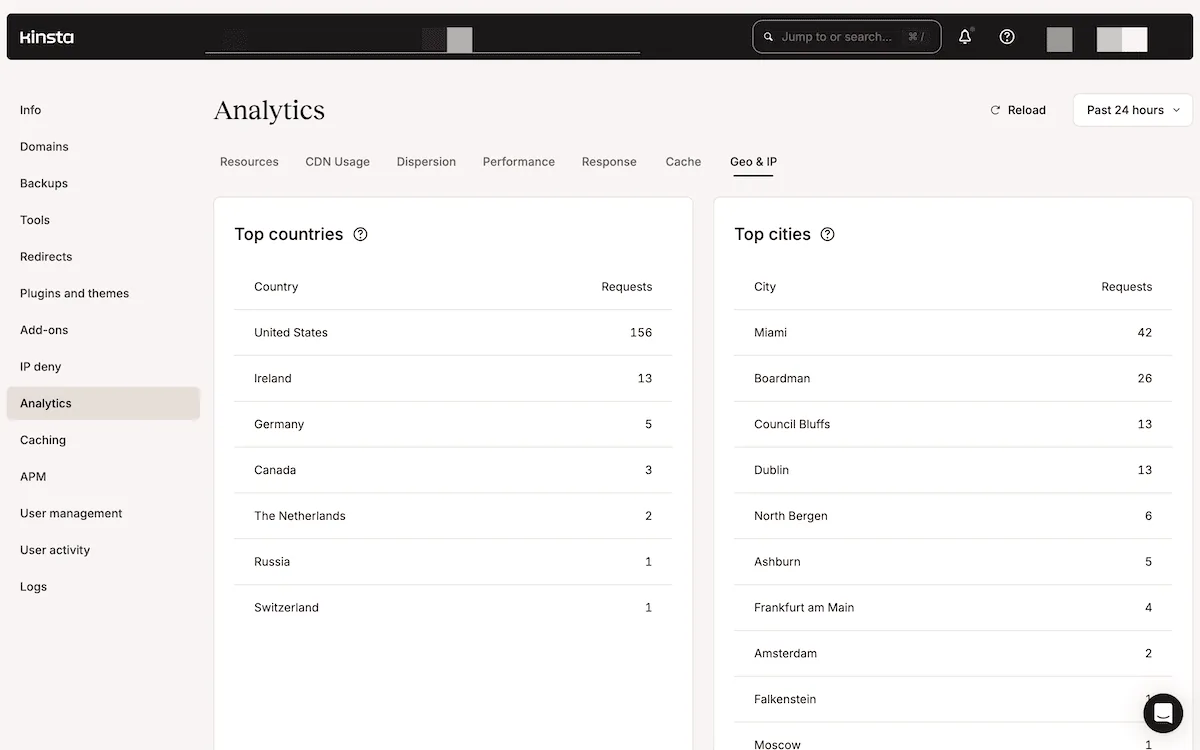
Task: Open the CDN Usage tab
Action: [337, 161]
